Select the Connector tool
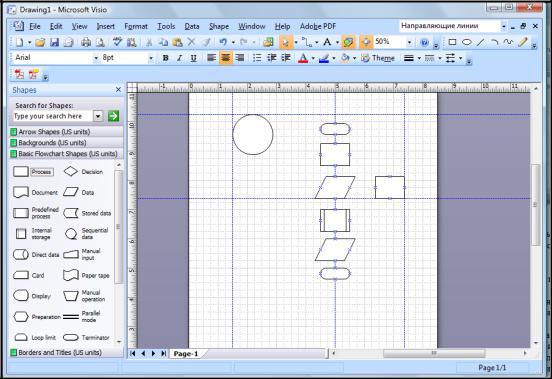 pos(308,43)
